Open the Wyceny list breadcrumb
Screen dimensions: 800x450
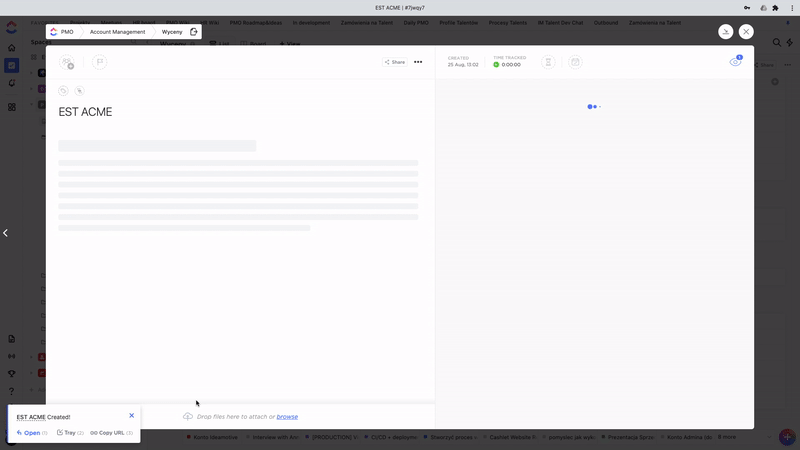(172, 32)
